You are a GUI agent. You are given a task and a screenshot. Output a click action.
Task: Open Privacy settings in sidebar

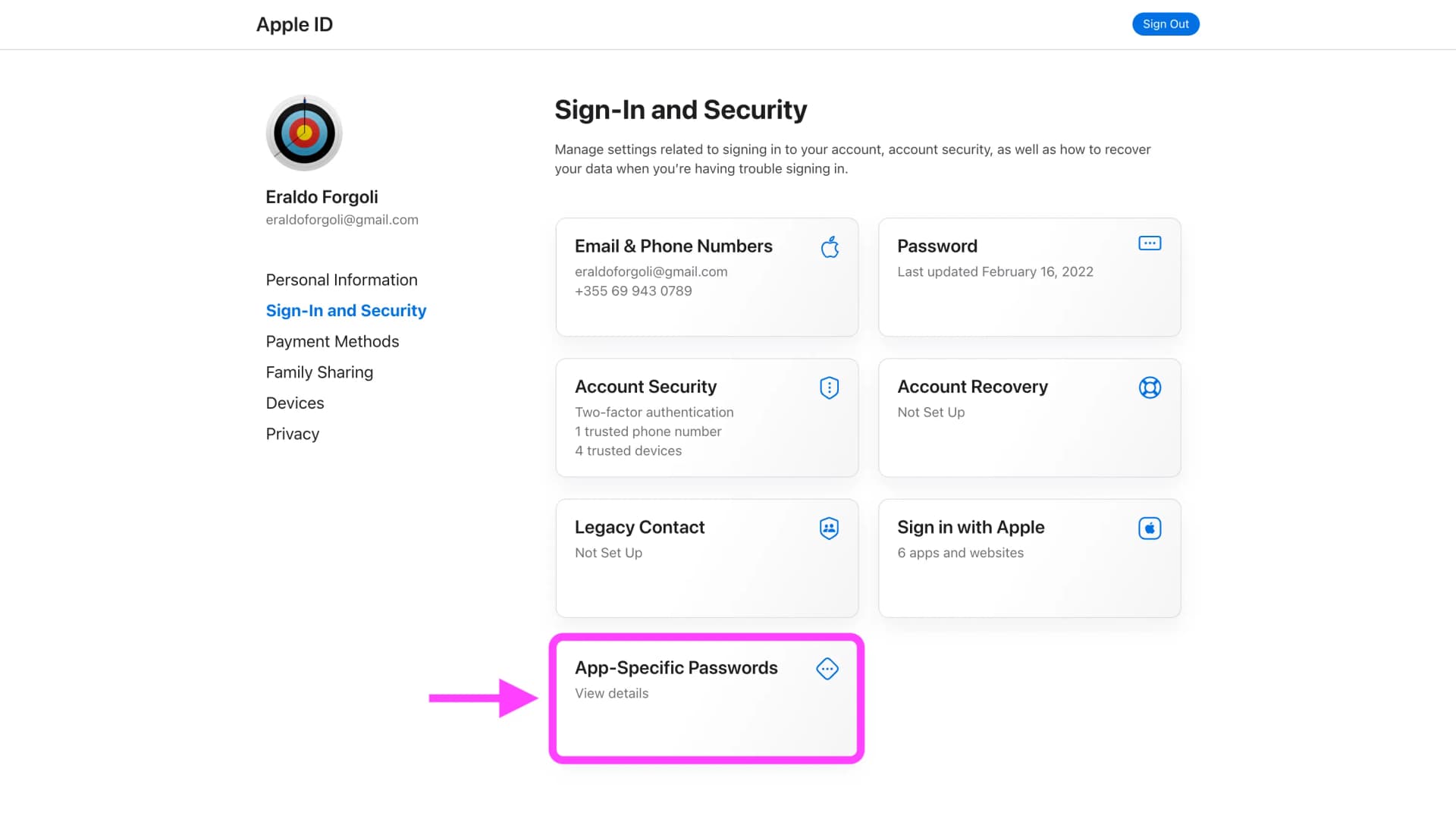click(293, 434)
